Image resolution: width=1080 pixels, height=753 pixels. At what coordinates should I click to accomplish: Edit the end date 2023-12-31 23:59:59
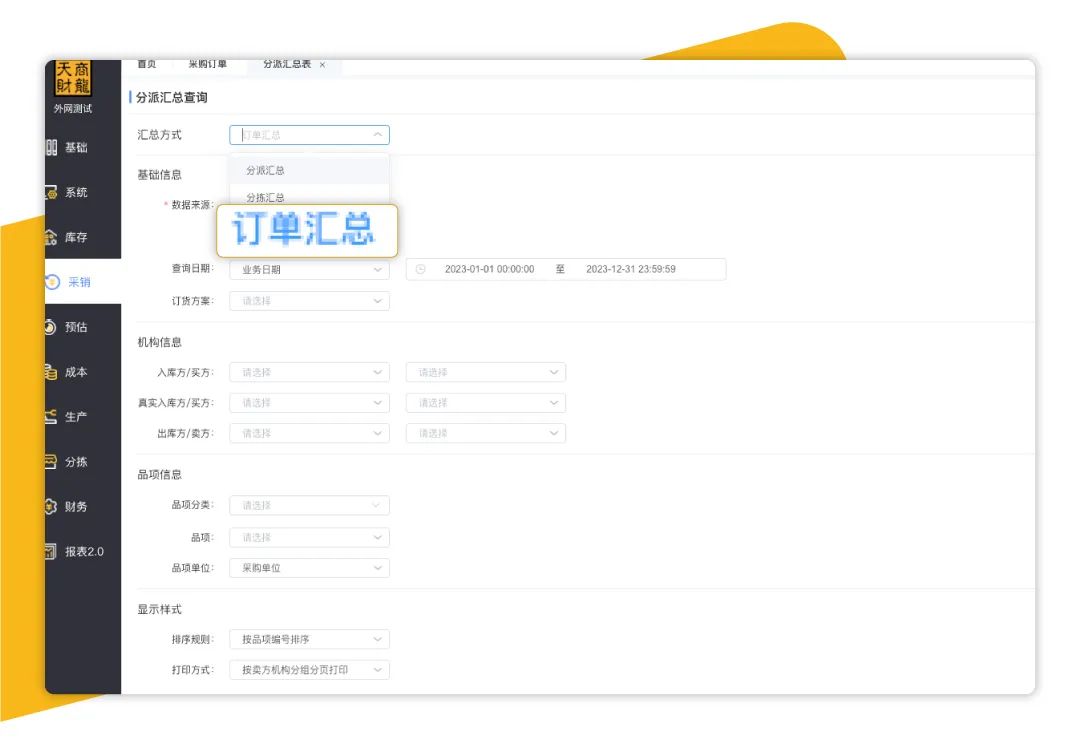tap(631, 269)
